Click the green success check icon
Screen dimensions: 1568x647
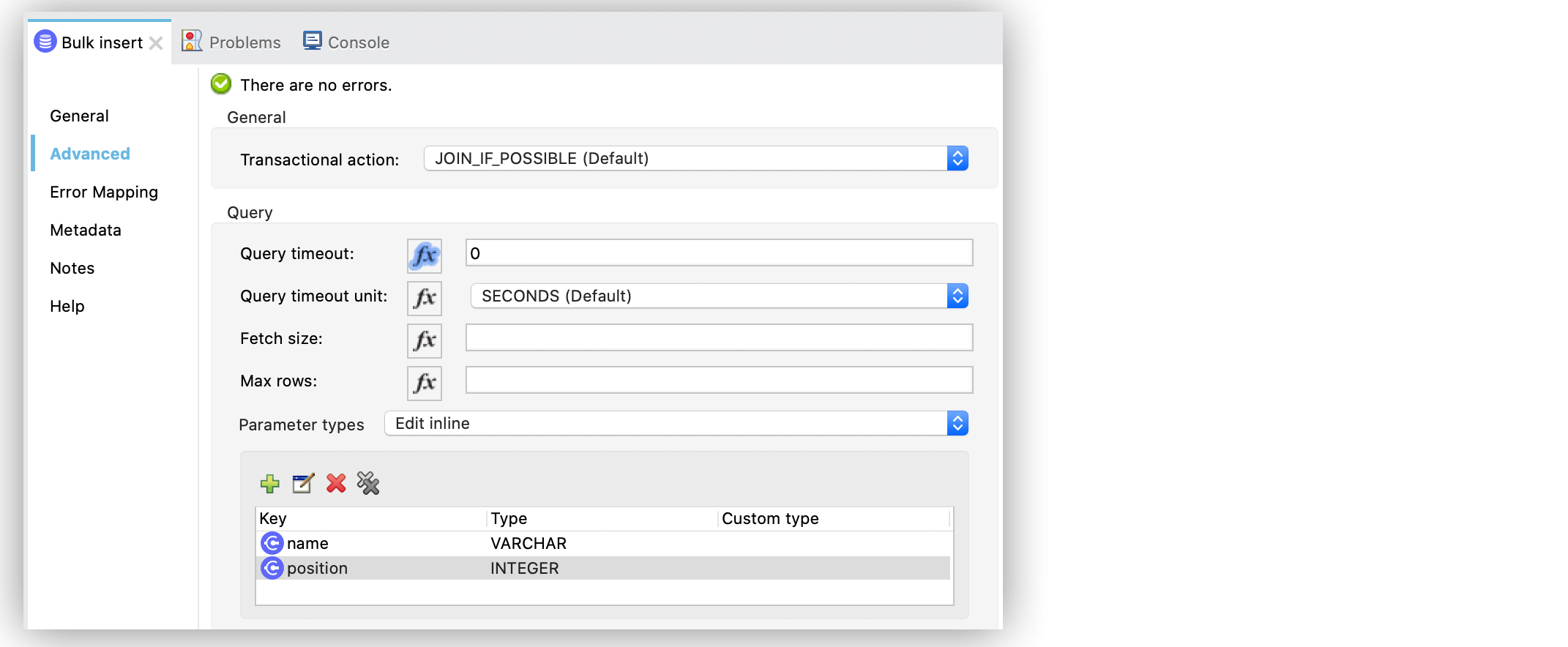click(220, 84)
